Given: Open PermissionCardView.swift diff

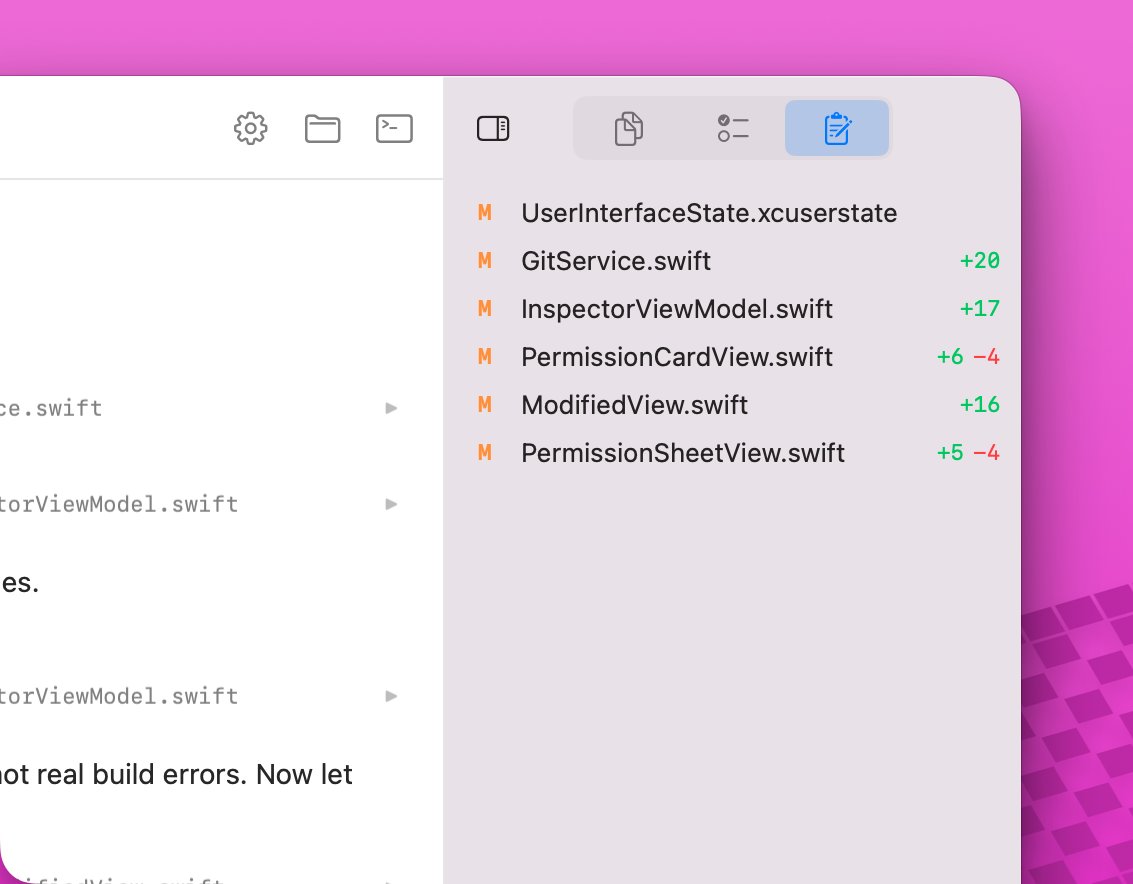Looking at the screenshot, I should pos(738,357).
